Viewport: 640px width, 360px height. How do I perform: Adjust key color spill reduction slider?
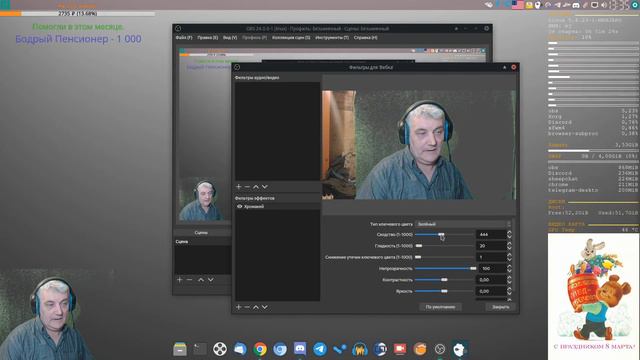444,257
